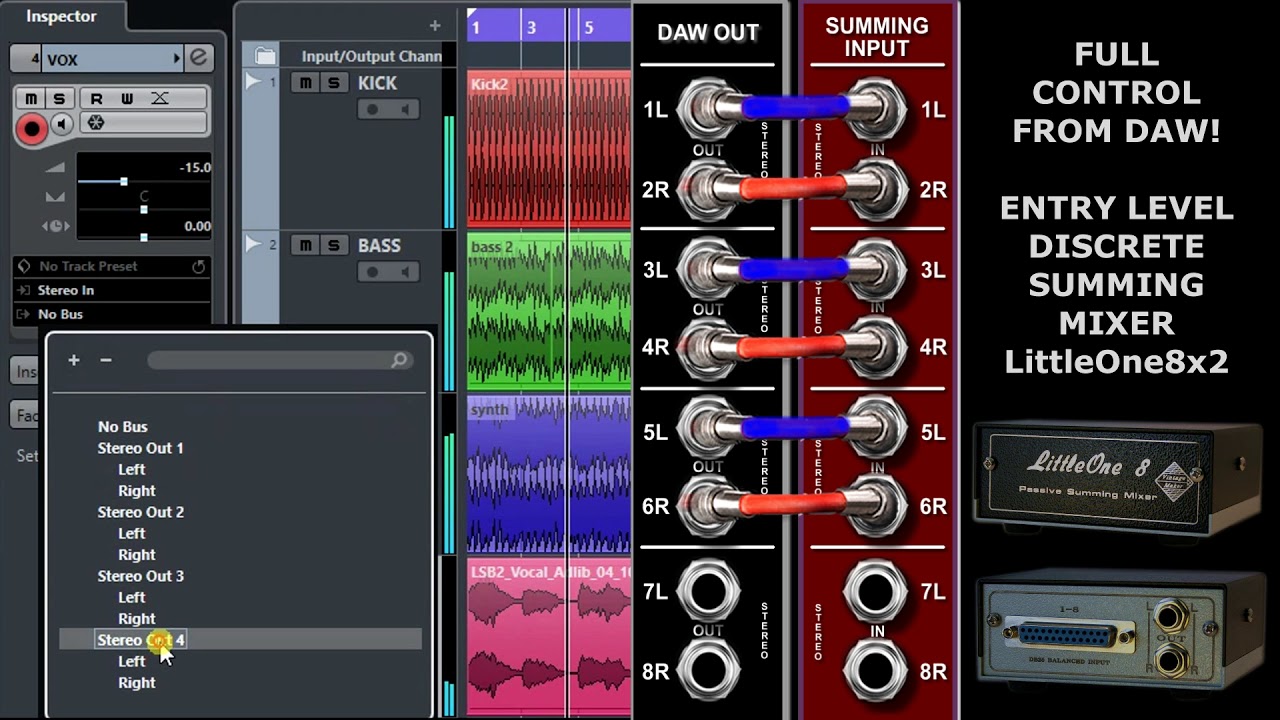Choose Stereo Out 1 in the routing popup
Viewport: 1280px width, 720px height.
[x=140, y=448]
